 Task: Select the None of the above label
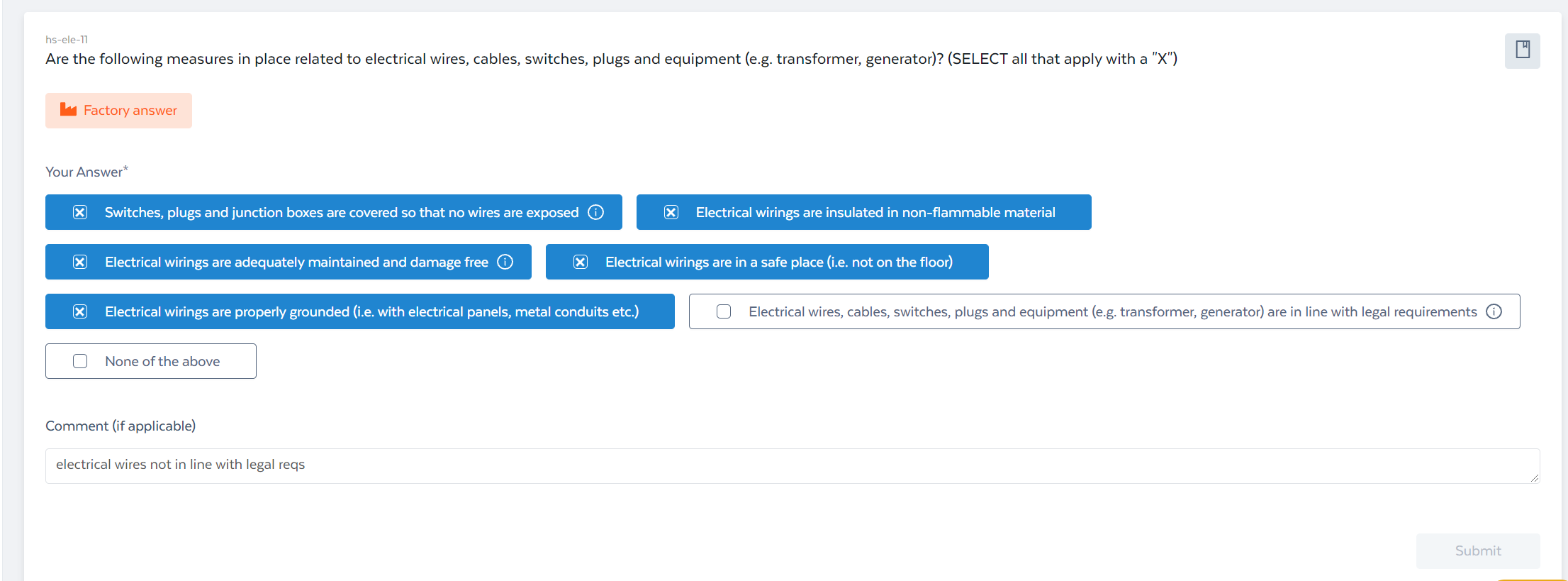tap(162, 361)
